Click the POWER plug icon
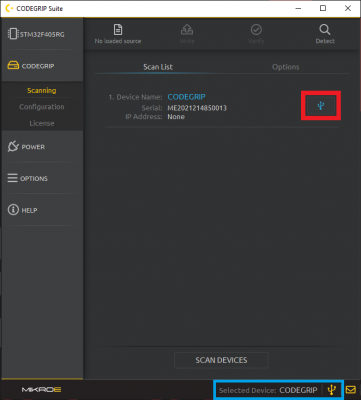Screen dimensions: 361x400 [13, 146]
